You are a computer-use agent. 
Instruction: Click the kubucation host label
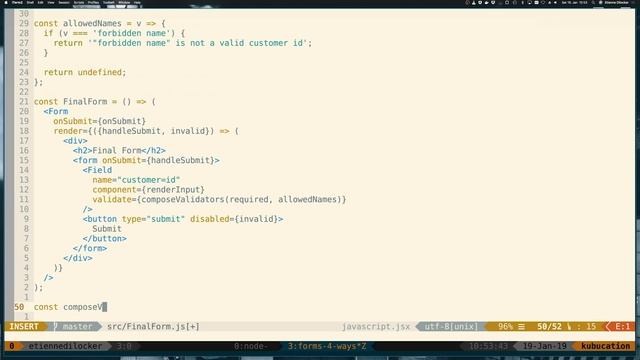point(606,346)
